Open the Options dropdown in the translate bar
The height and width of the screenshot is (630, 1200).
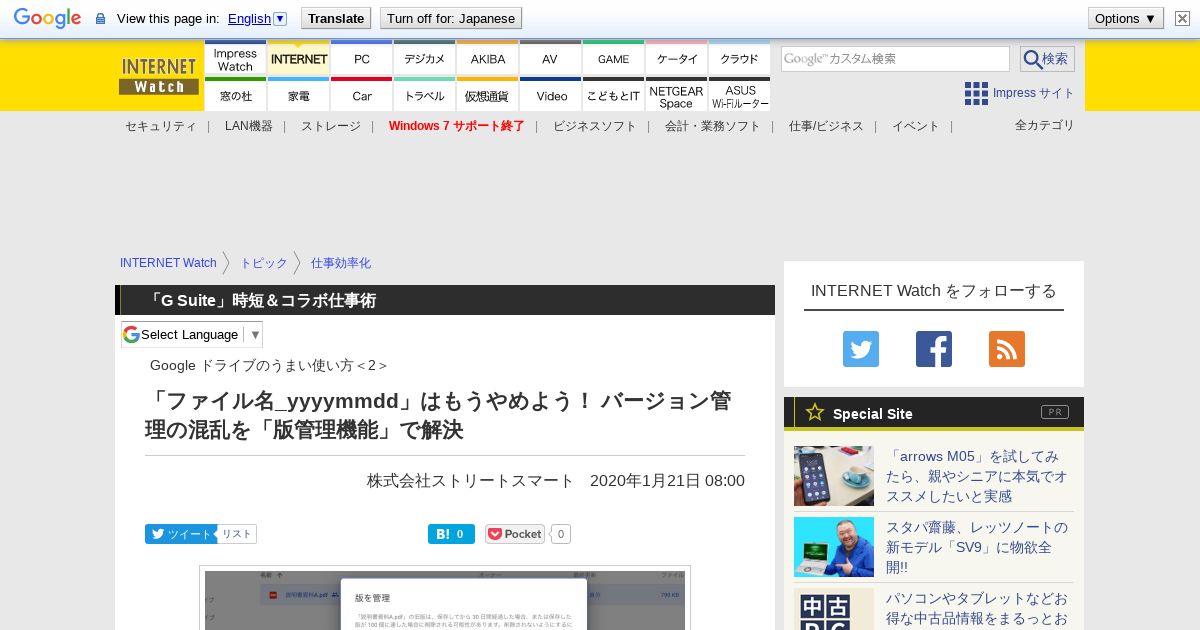click(x=1125, y=18)
